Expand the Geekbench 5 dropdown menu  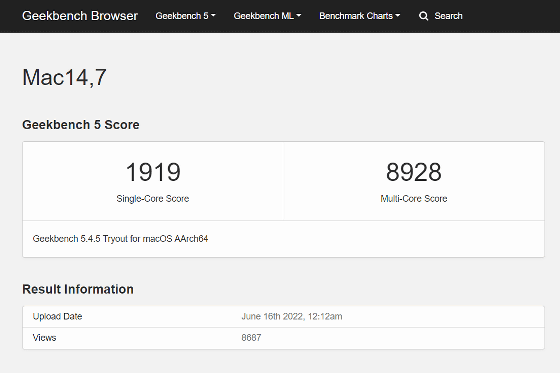pos(185,16)
